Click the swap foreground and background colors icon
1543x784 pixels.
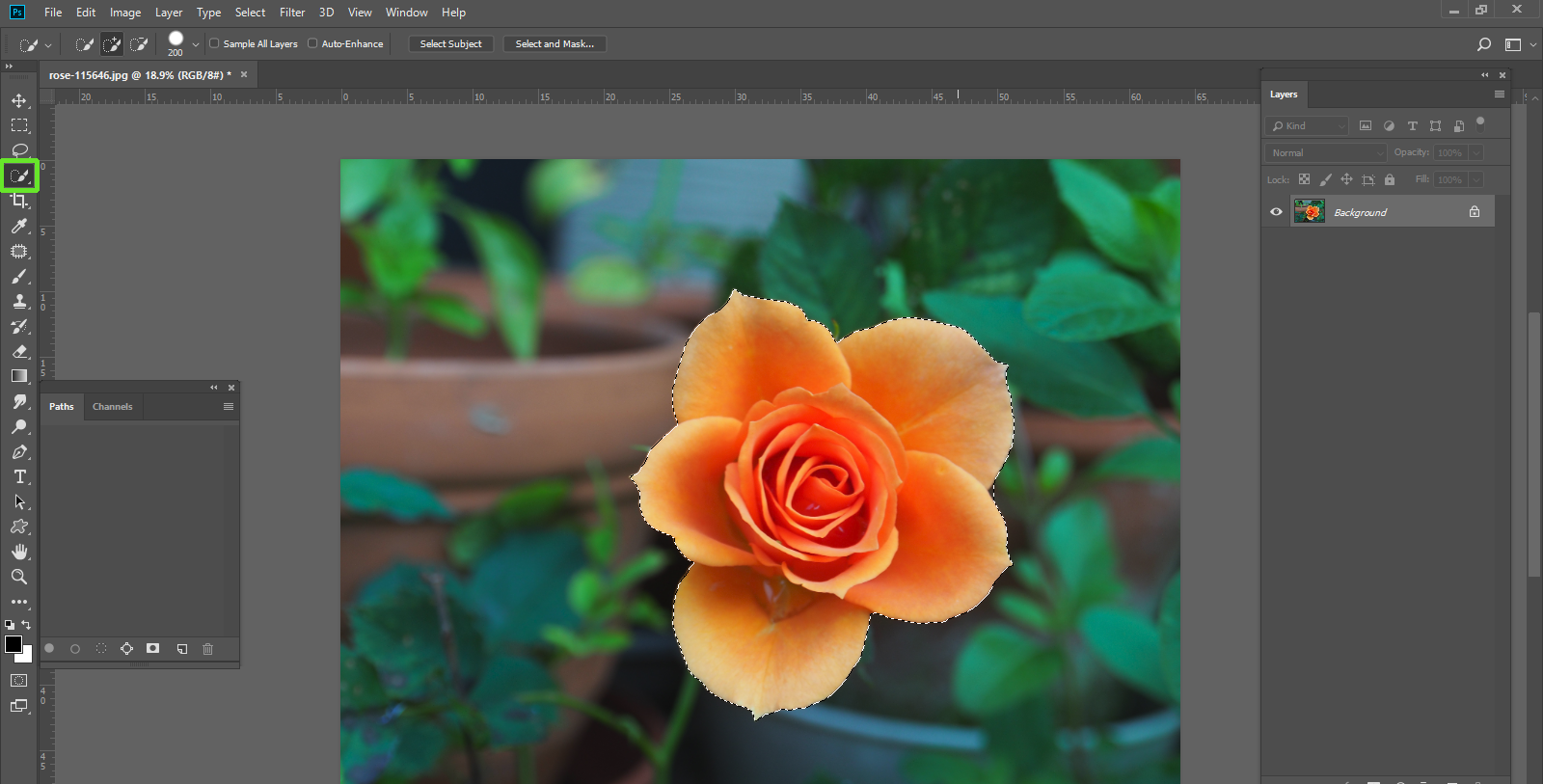(26, 625)
